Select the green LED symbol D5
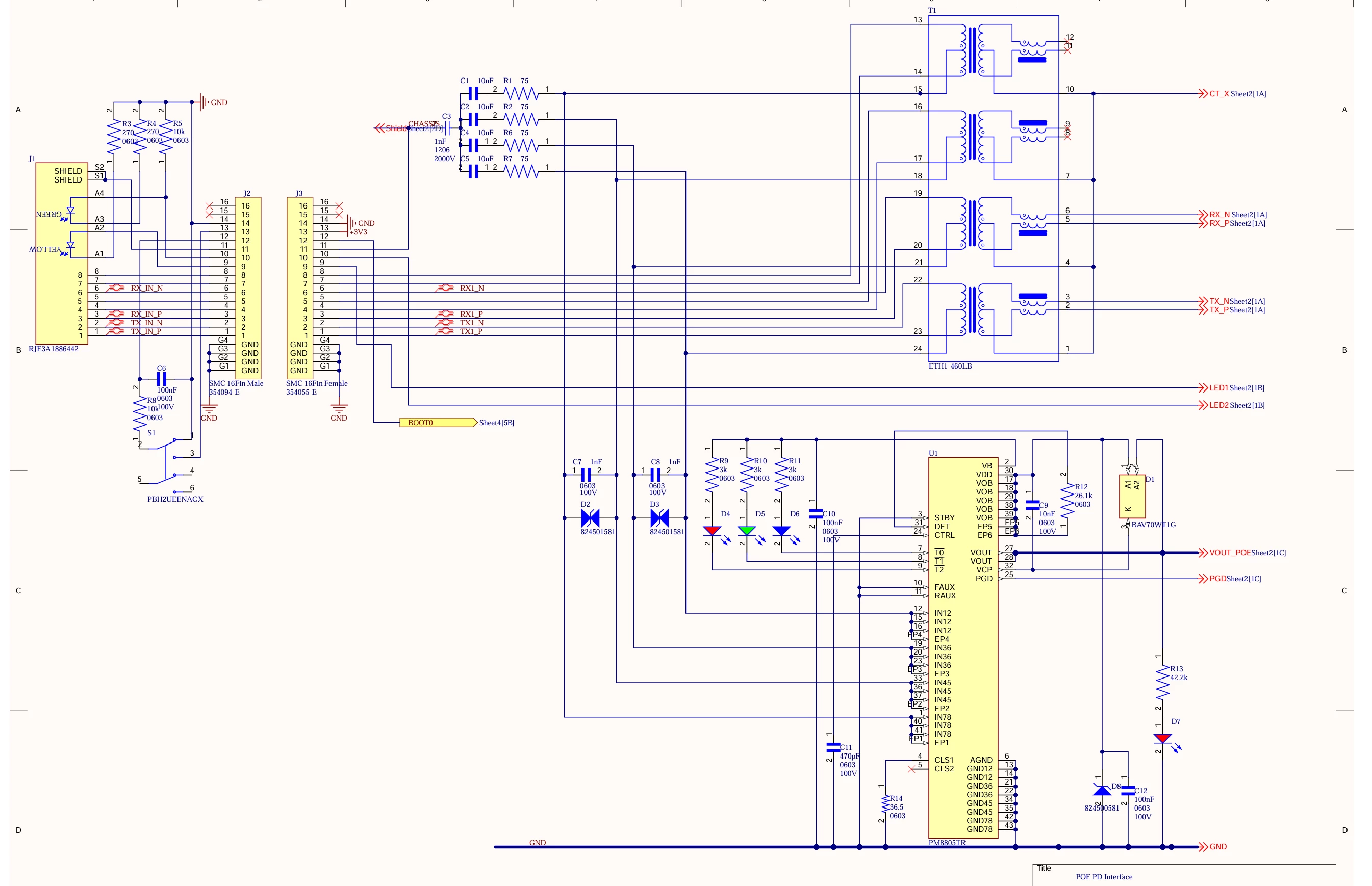This screenshot has width=1372, height=886. (746, 531)
